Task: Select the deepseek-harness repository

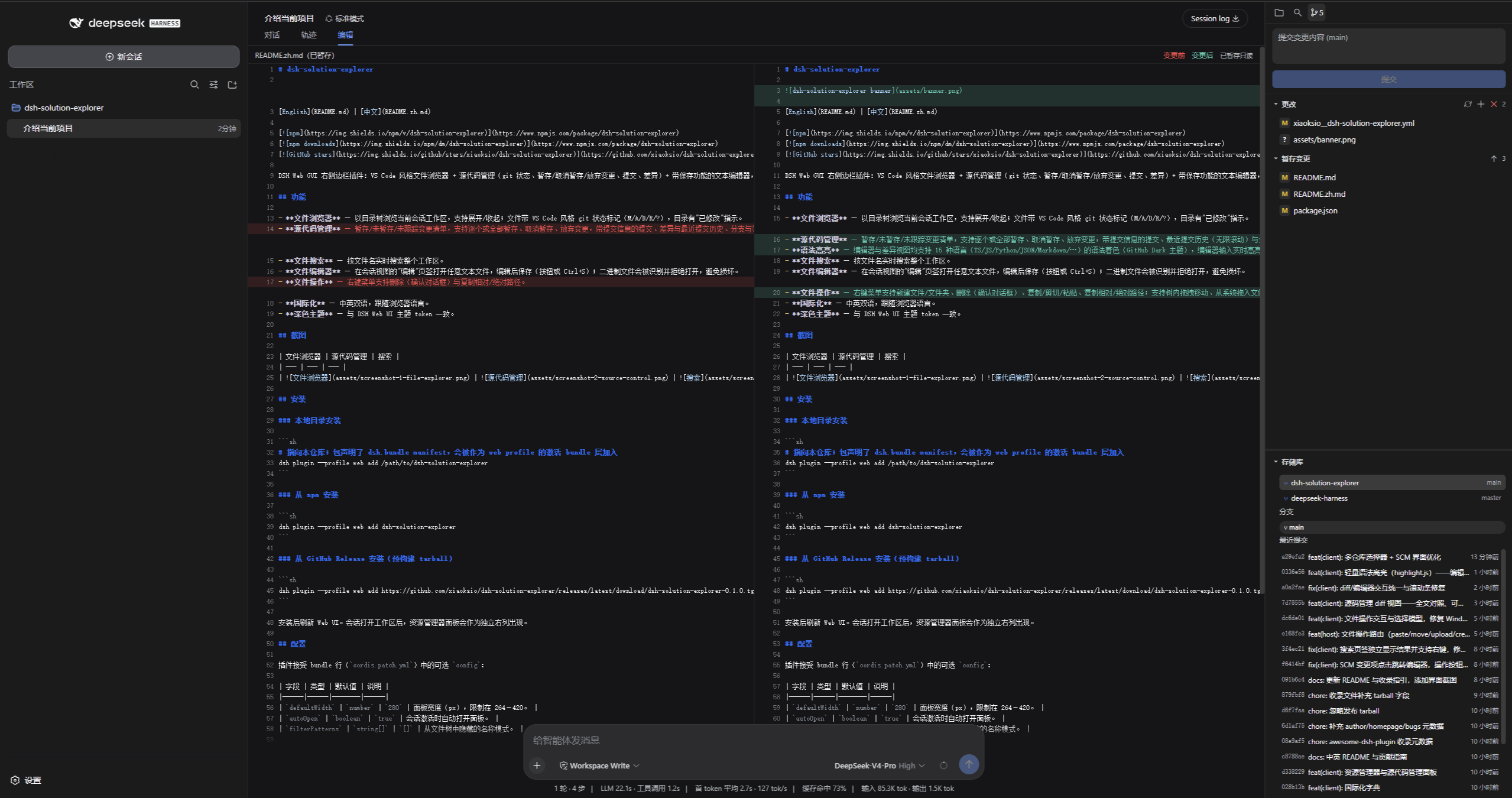Action: pos(1391,498)
